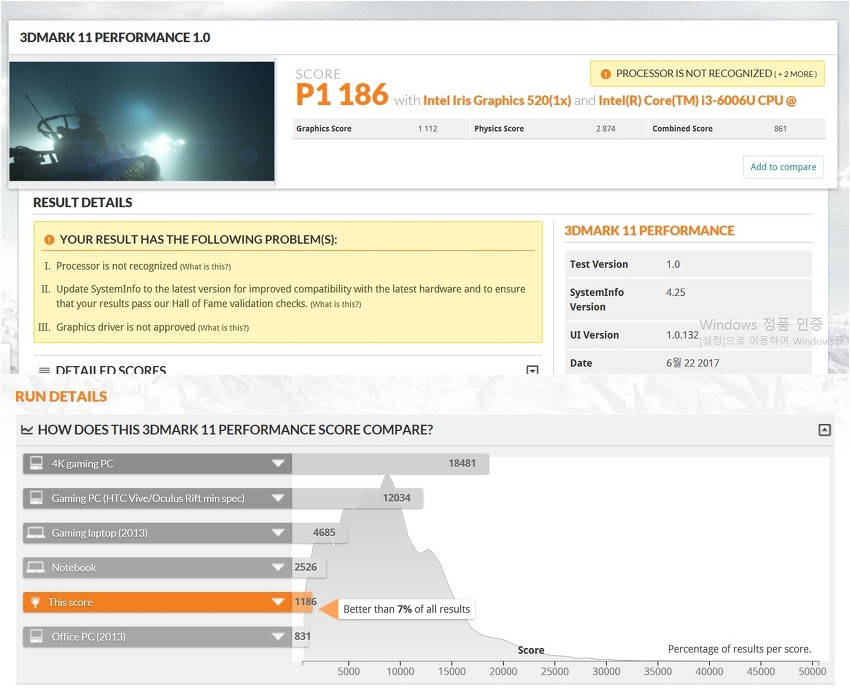
Task: Click the laptop icon on Gaming laptop row
Action: (36, 532)
